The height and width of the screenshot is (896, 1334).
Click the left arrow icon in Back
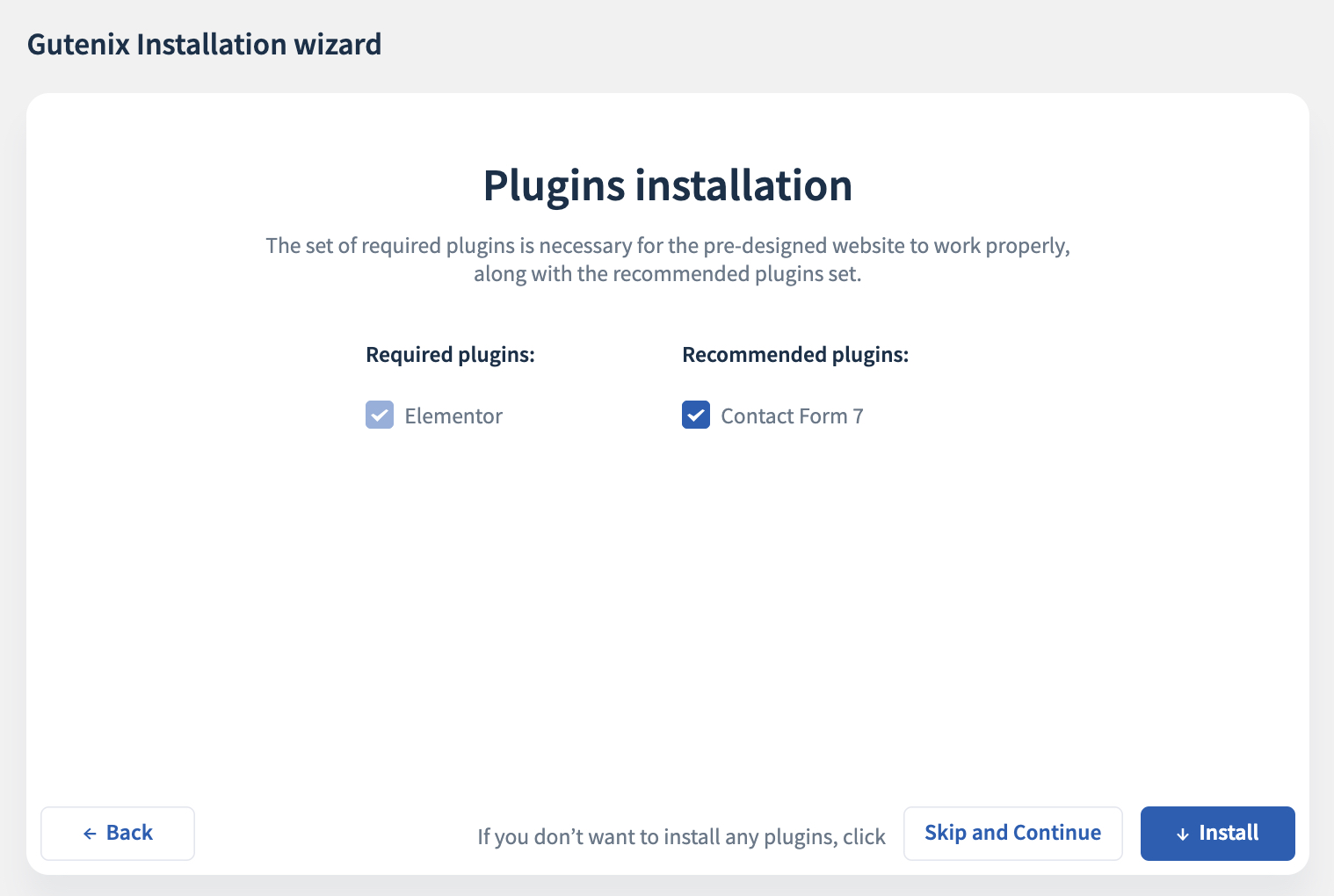pyautogui.click(x=90, y=834)
